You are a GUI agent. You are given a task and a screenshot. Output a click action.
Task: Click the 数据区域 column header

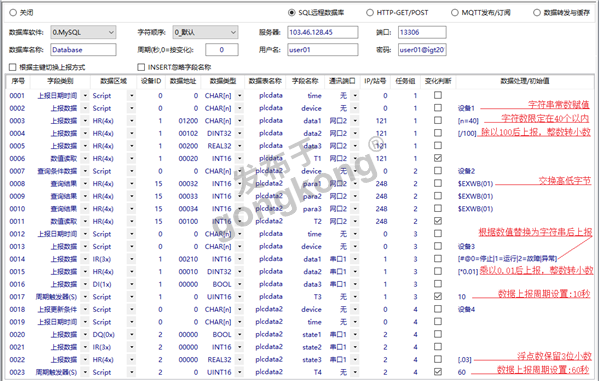113,81
